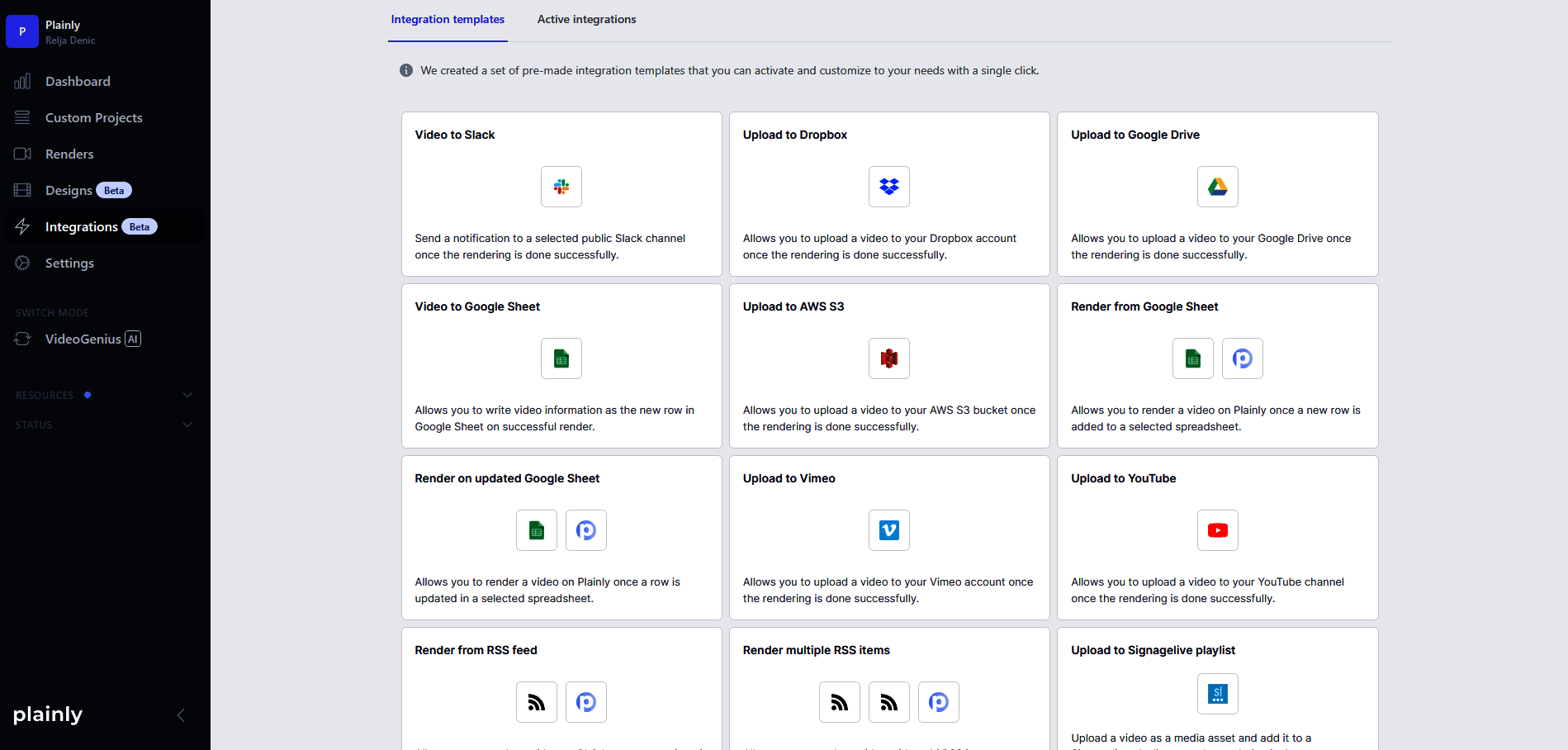Click the Google Drive logo icon
This screenshot has height=750, width=1568.
1218,187
